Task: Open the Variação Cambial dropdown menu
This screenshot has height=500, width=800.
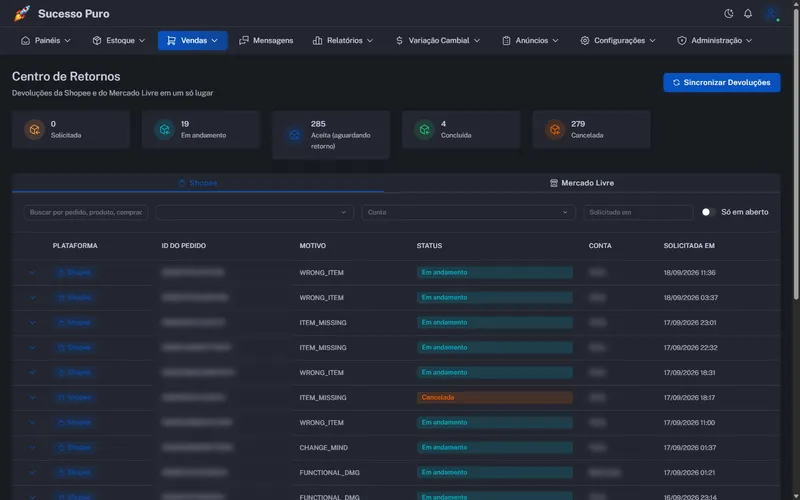Action: [438, 40]
